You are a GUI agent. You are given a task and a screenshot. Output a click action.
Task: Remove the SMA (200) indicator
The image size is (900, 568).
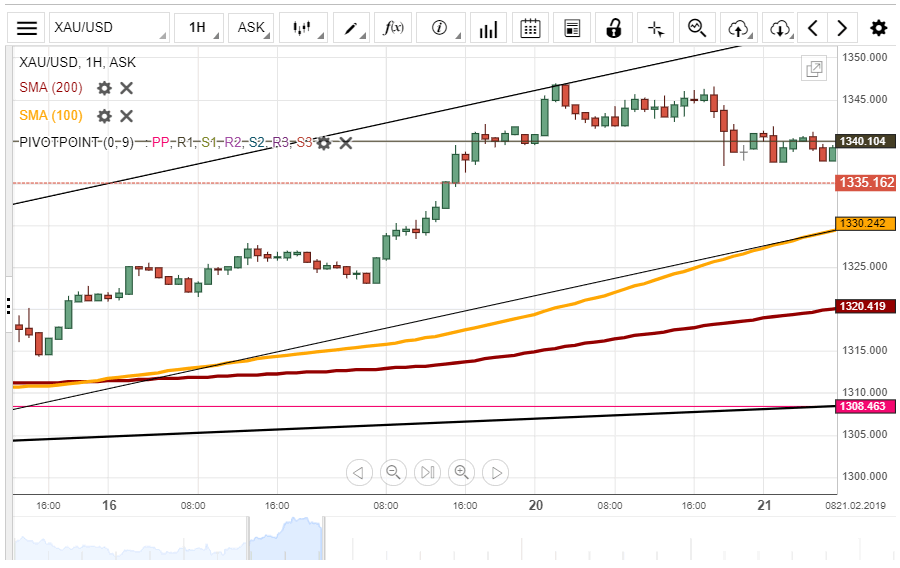click(127, 88)
